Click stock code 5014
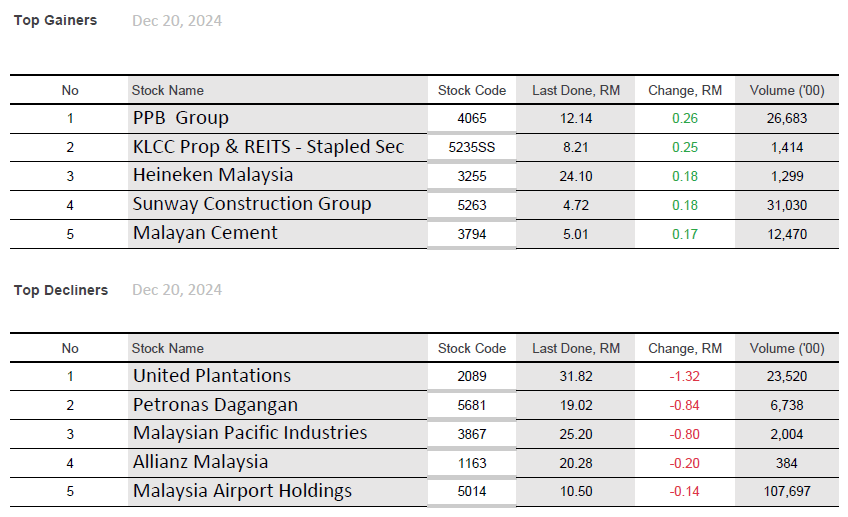 472,492
